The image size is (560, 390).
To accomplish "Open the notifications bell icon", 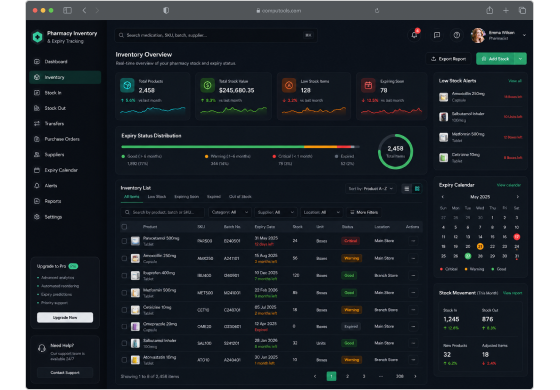I will pos(414,35).
